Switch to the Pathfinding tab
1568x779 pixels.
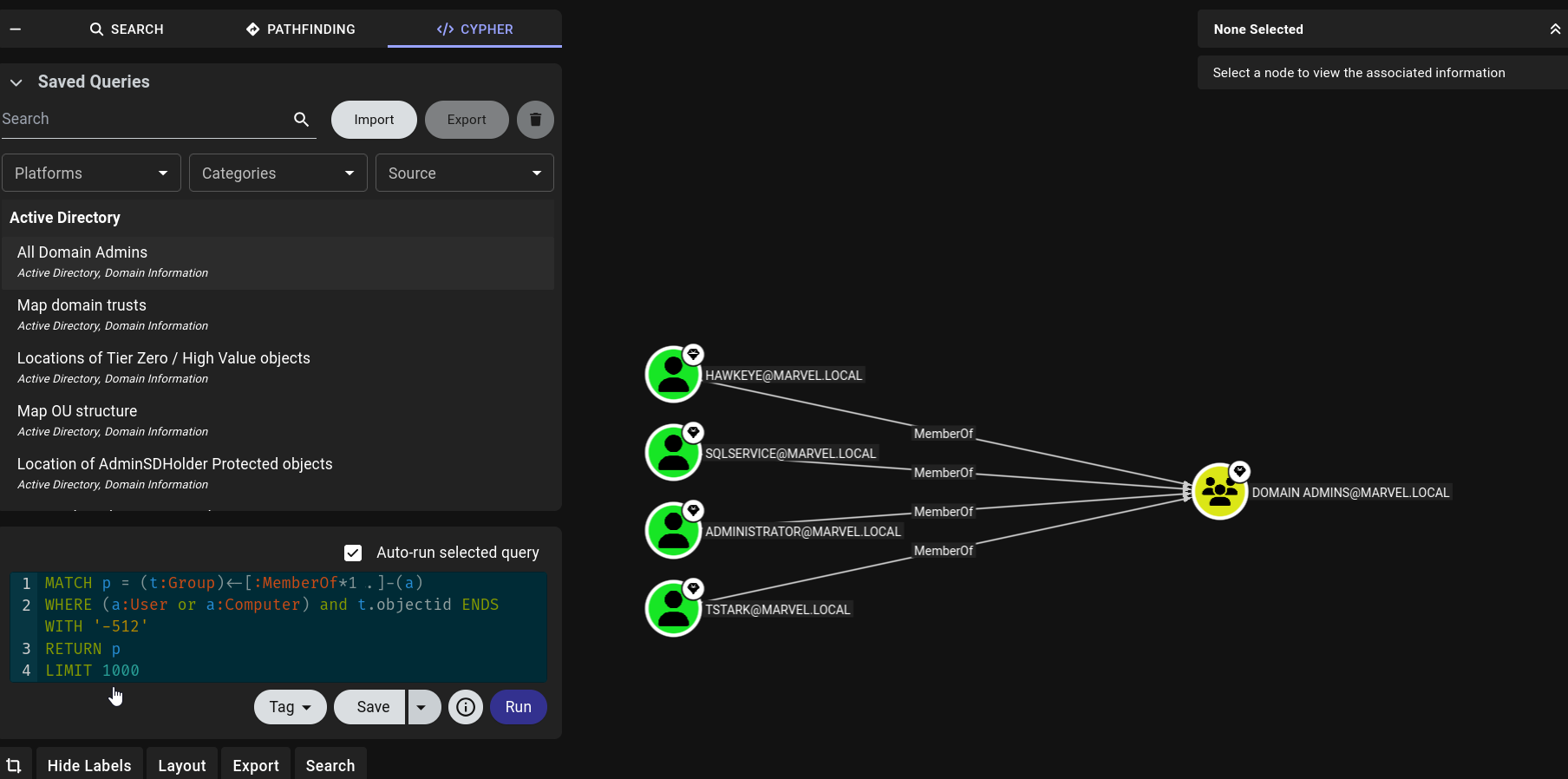pyautogui.click(x=301, y=29)
